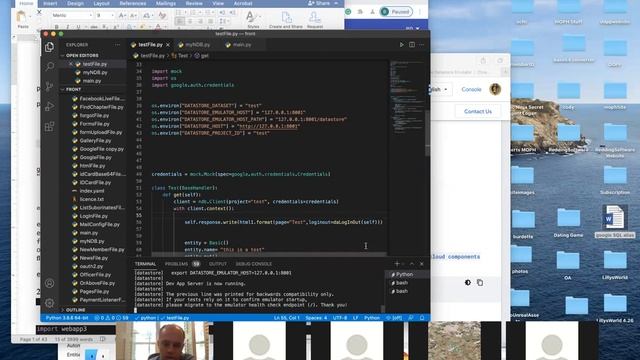Open Manage gear in activity bar
The image size is (640, 360).
(49, 303)
